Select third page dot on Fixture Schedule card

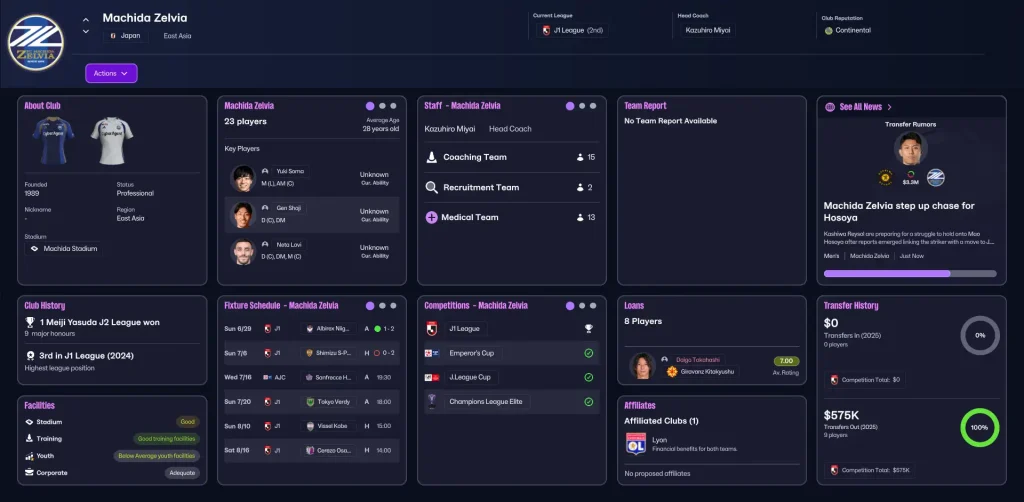(x=393, y=306)
